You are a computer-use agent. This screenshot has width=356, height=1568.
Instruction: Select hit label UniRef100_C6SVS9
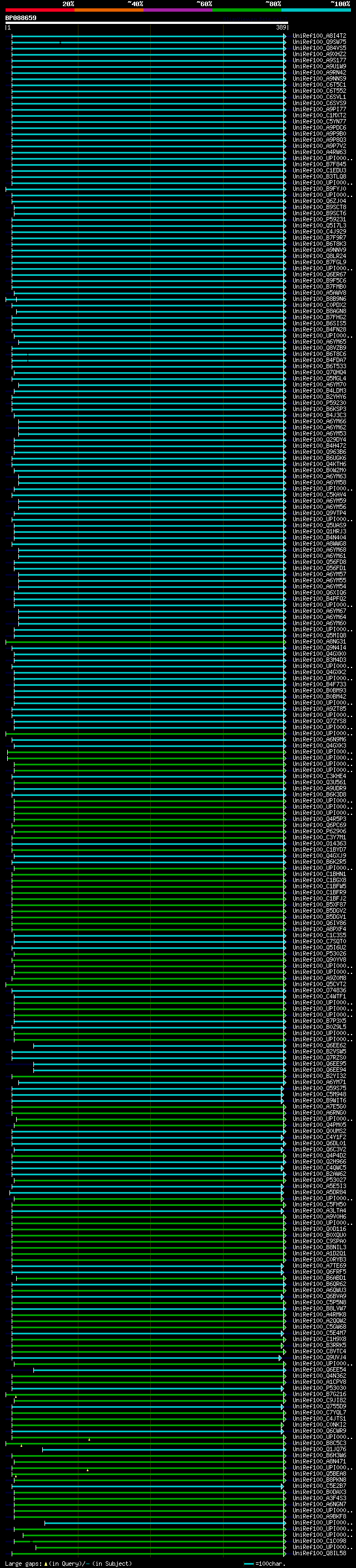pyautogui.click(x=319, y=103)
